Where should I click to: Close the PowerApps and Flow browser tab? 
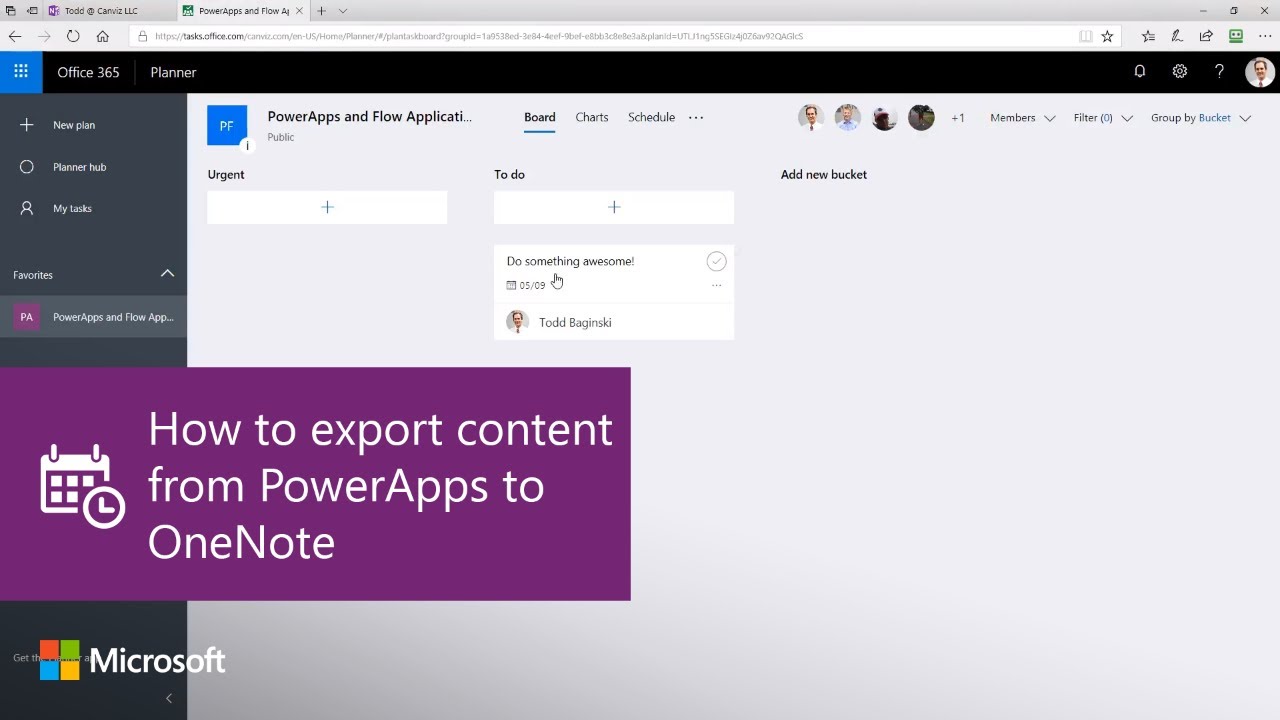tap(300, 10)
